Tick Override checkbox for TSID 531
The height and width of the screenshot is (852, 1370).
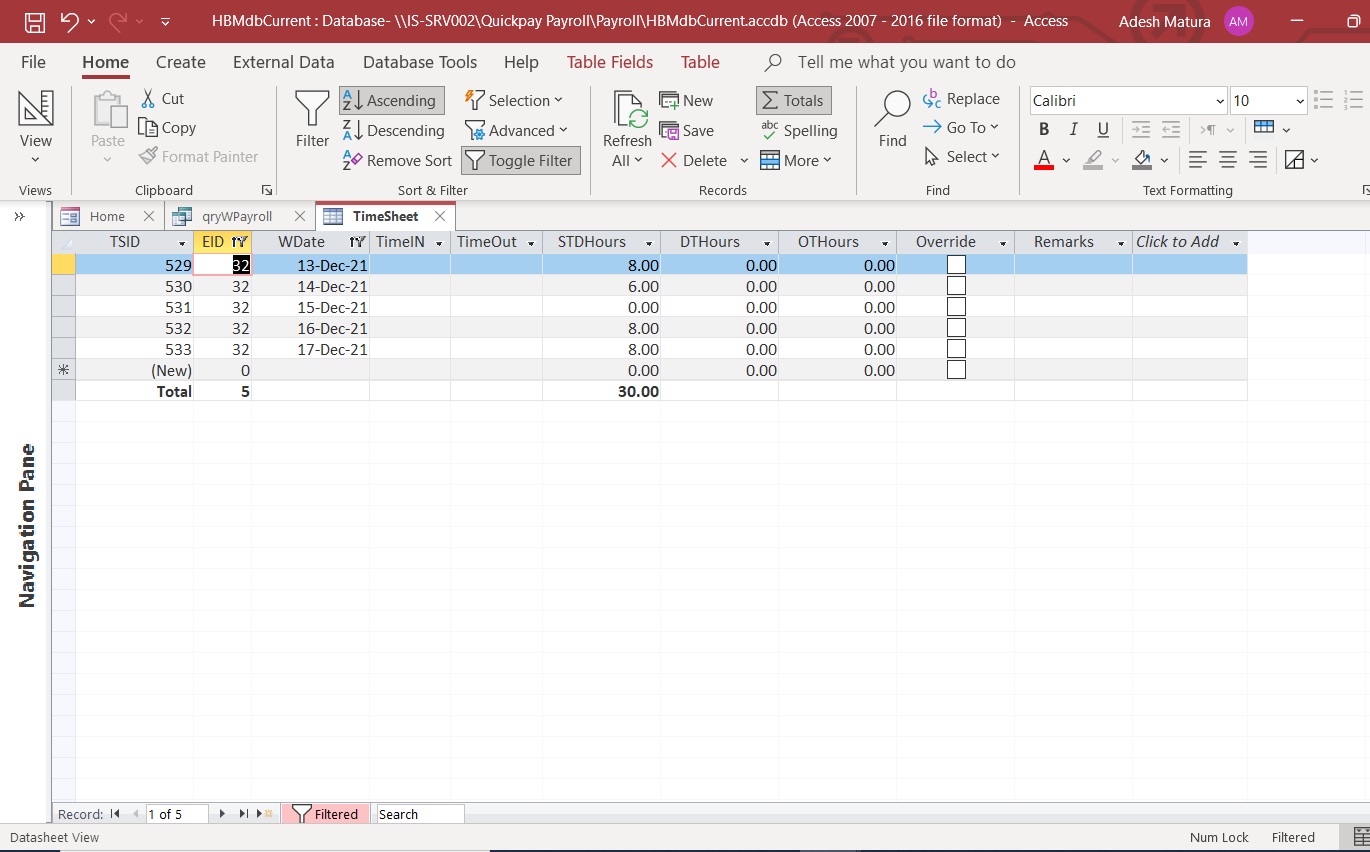pos(956,307)
